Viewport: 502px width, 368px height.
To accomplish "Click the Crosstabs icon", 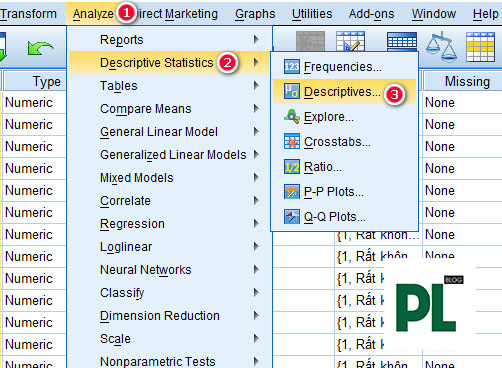I will point(292,141).
